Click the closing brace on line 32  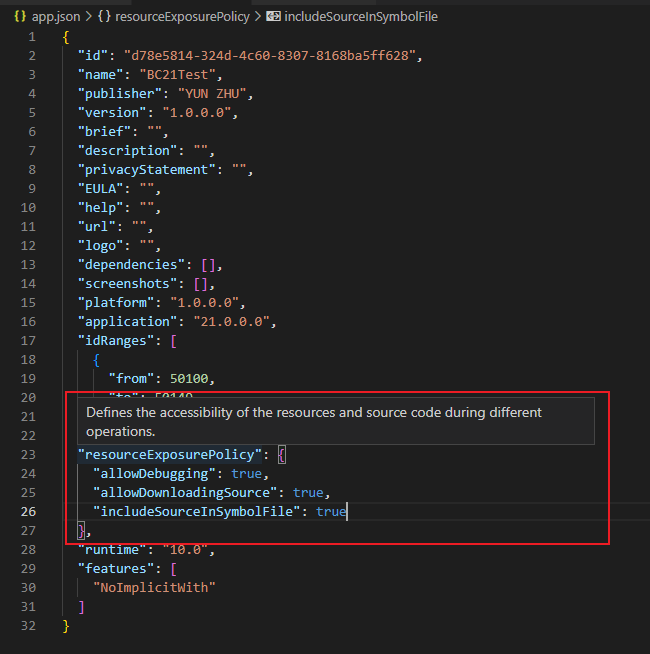(66, 626)
